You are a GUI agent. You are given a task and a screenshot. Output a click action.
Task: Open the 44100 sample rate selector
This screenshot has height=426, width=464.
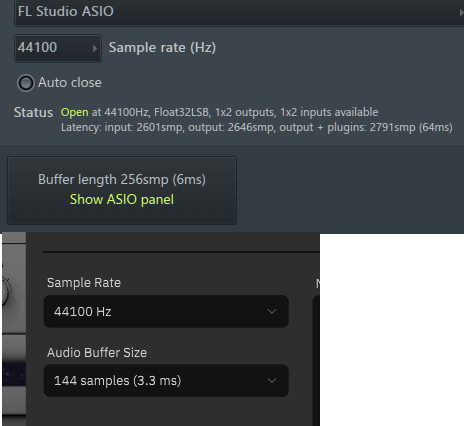tap(58, 48)
